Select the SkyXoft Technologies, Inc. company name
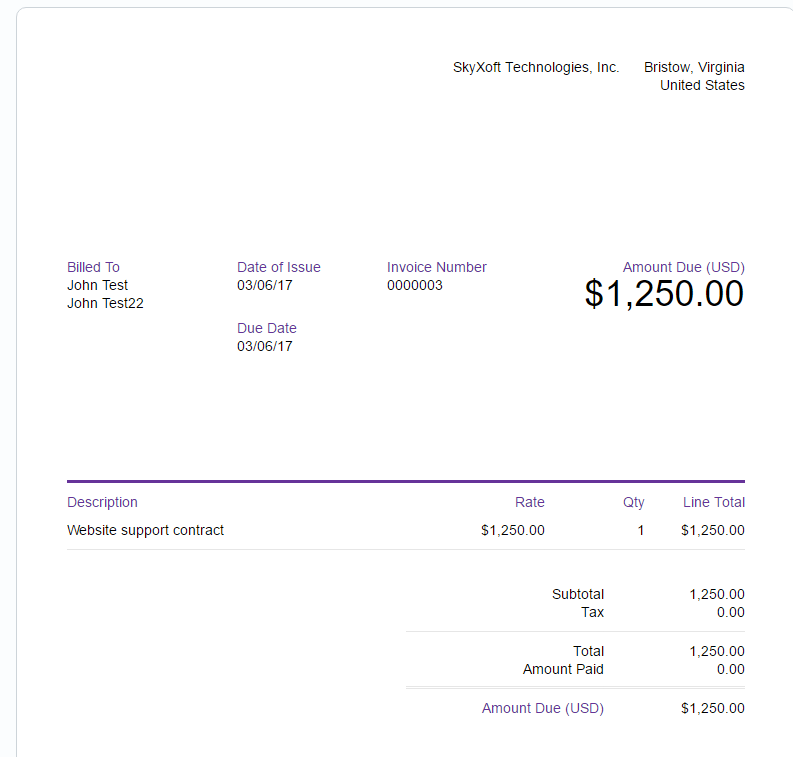793x757 pixels. coord(536,67)
